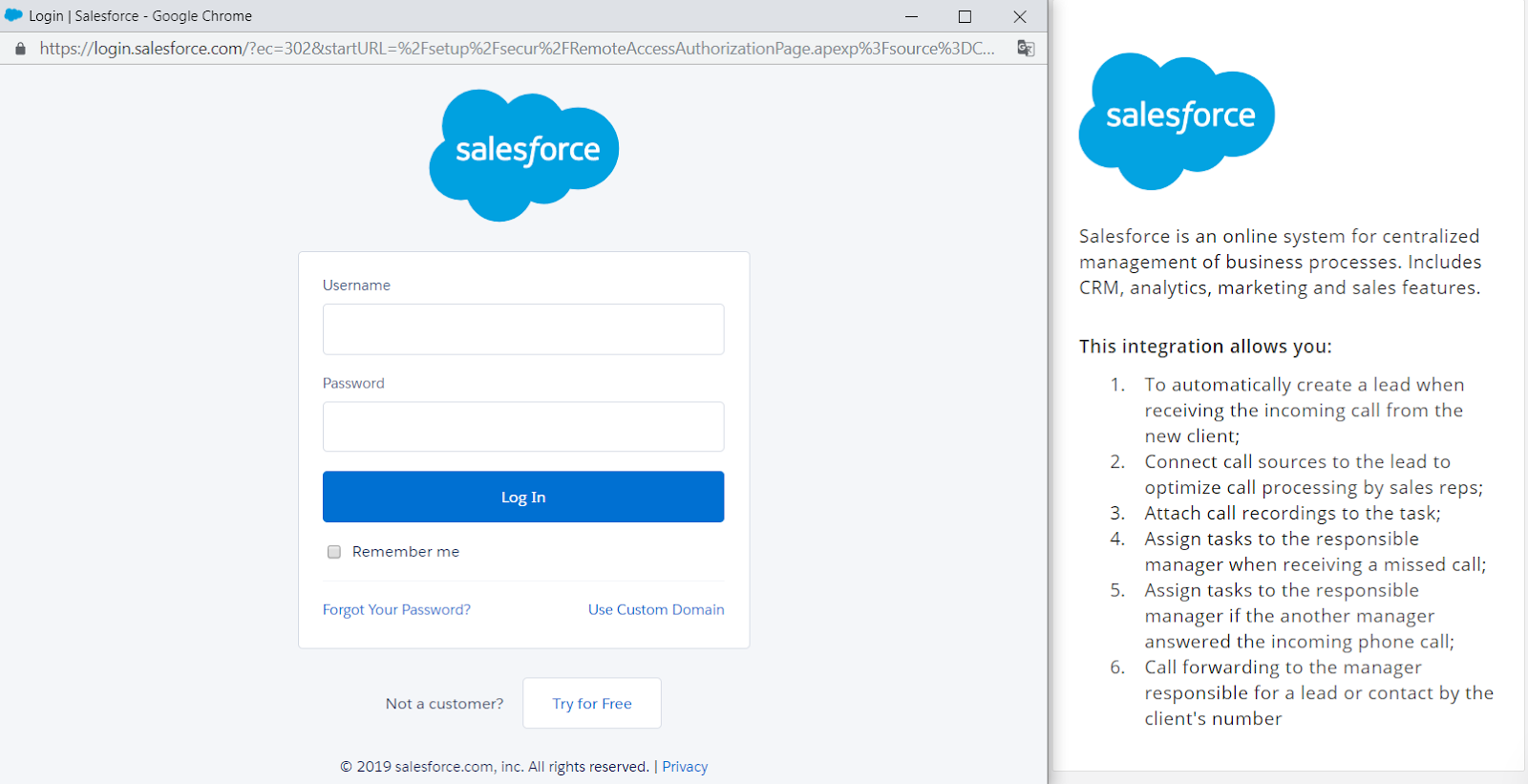Close the Salesforce login window
Screen dimensions: 1528x784
click(x=1020, y=16)
